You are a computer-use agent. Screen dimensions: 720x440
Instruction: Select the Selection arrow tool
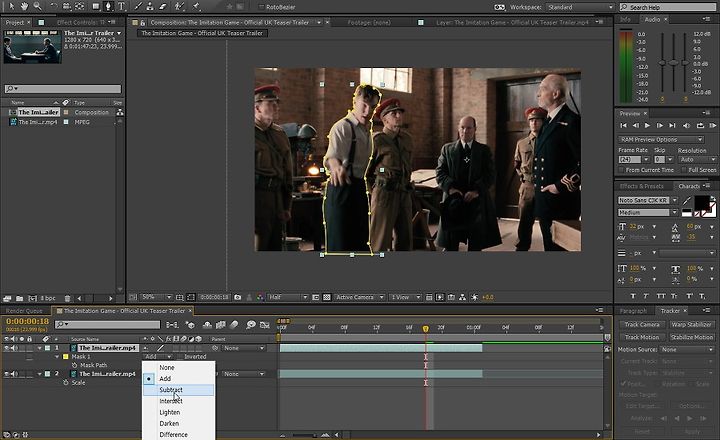tap(11, 6)
